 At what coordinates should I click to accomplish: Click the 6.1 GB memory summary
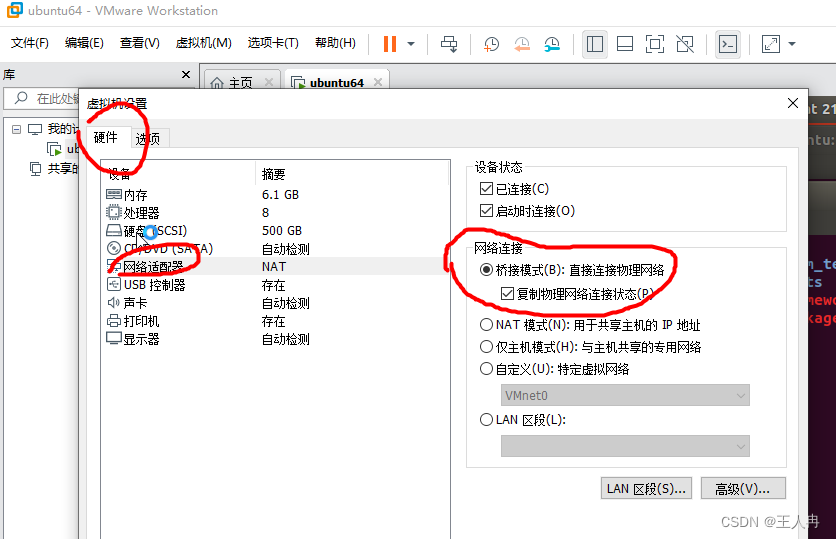tap(280, 195)
